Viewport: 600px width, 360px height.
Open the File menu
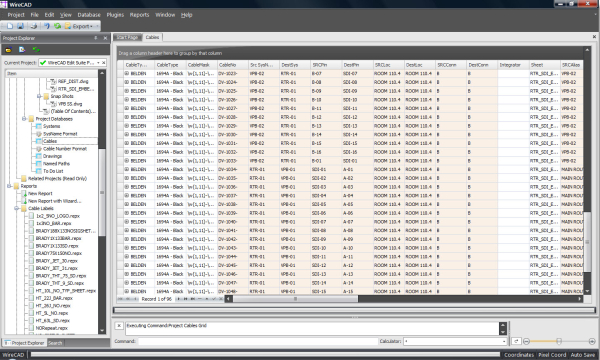[34, 15]
